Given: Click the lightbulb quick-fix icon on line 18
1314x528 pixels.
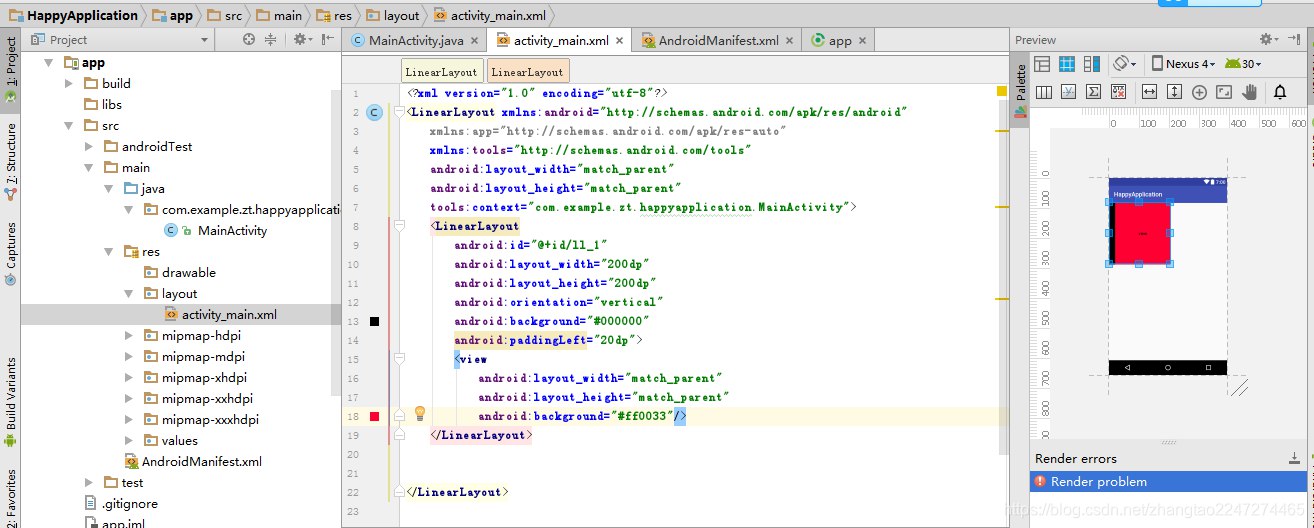Looking at the screenshot, I should click(420, 413).
